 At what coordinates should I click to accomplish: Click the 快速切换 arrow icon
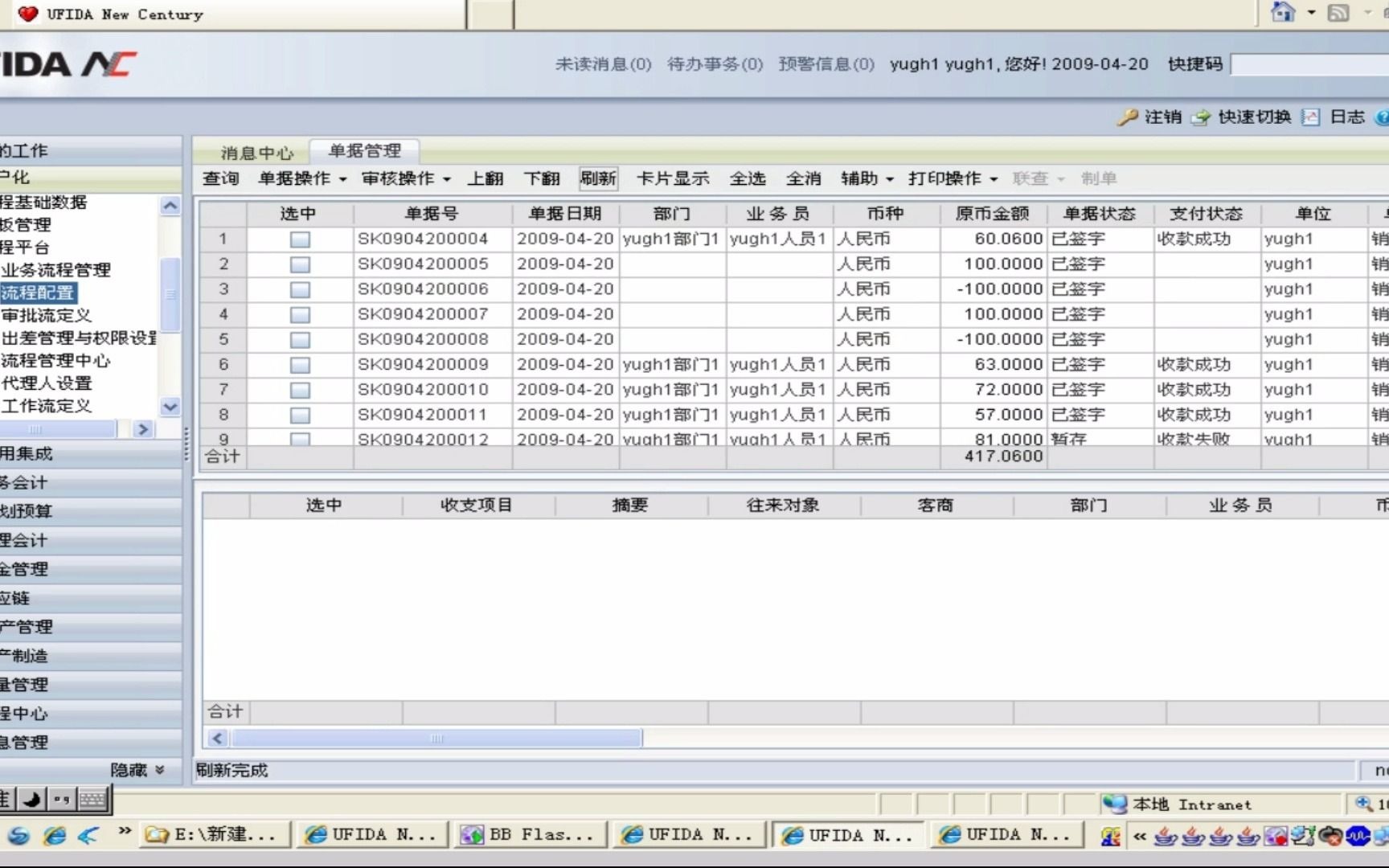point(1201,117)
